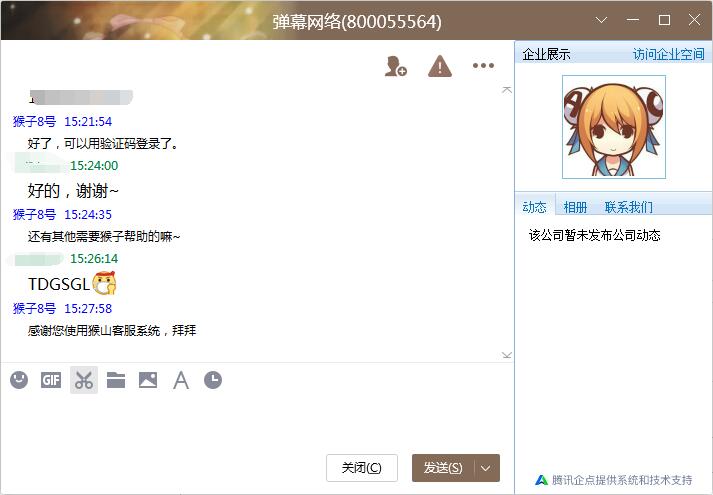
Task: Select the scissors screenshot tool
Action: (x=84, y=380)
